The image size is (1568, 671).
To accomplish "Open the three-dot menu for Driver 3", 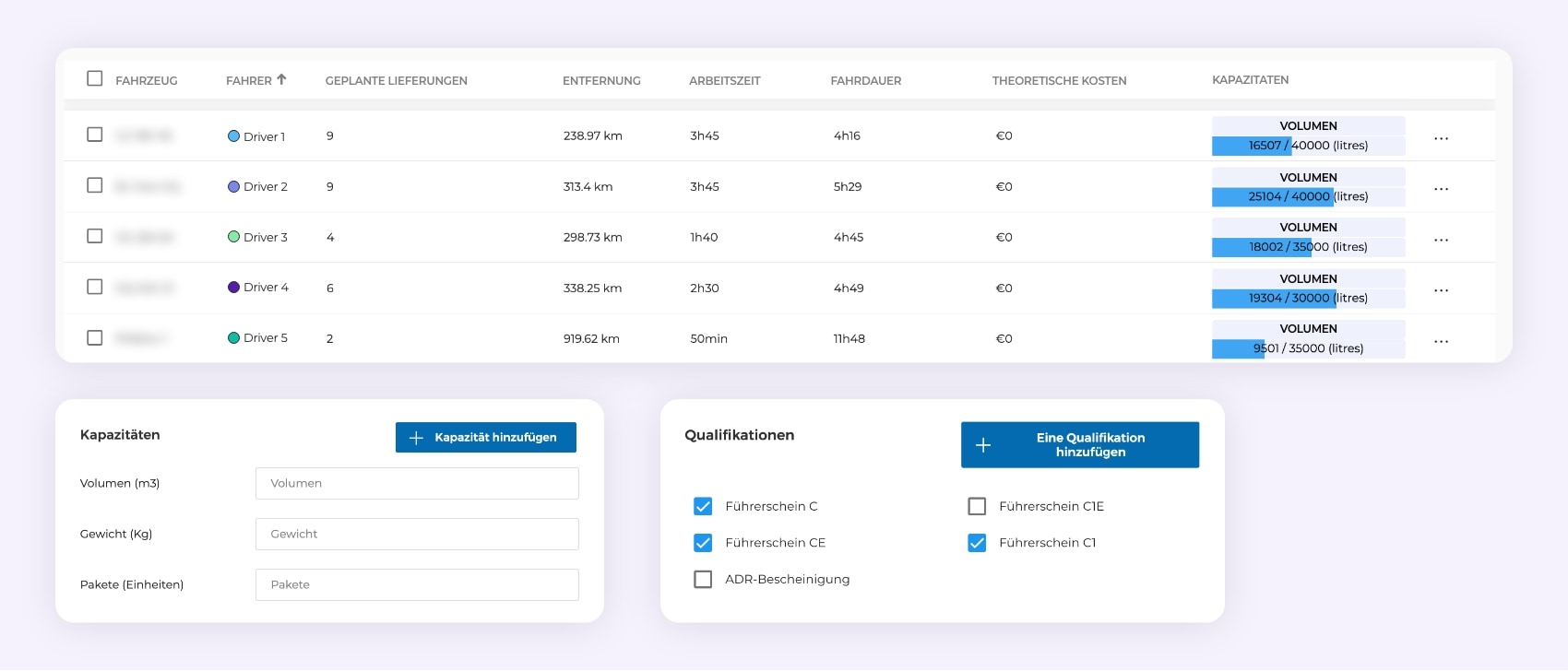I will 1441,240.
